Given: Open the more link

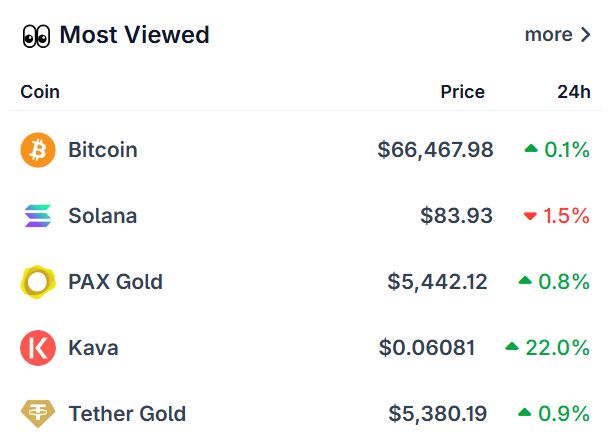Looking at the screenshot, I should click(548, 35).
